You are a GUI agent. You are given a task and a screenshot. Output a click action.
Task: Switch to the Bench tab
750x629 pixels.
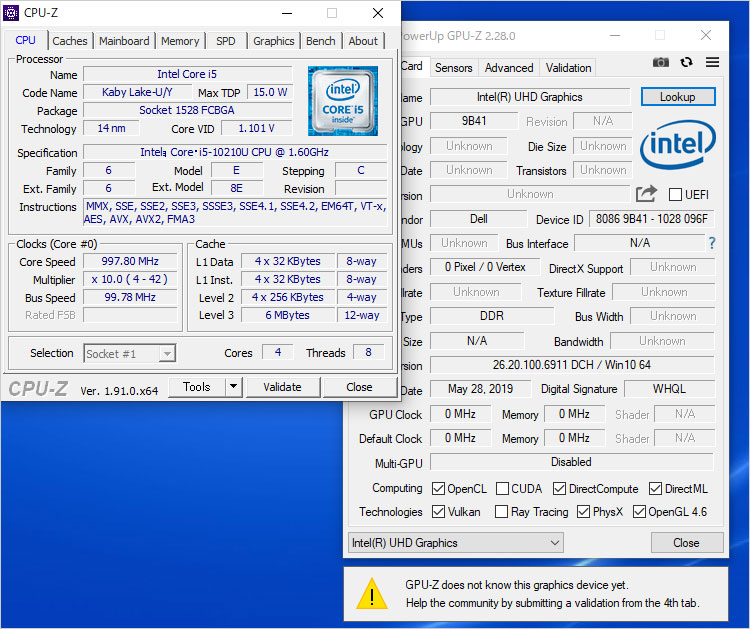pos(320,41)
